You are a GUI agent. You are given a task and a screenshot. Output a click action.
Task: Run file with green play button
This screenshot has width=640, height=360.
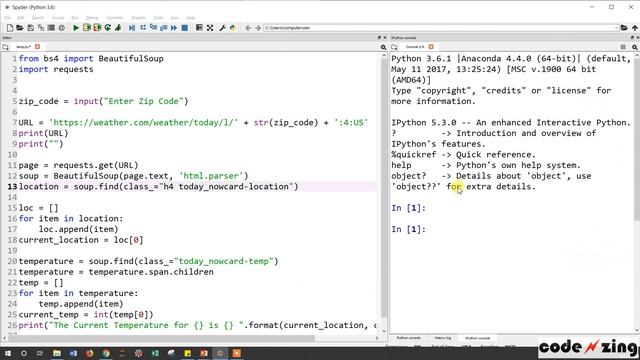pos(76,28)
